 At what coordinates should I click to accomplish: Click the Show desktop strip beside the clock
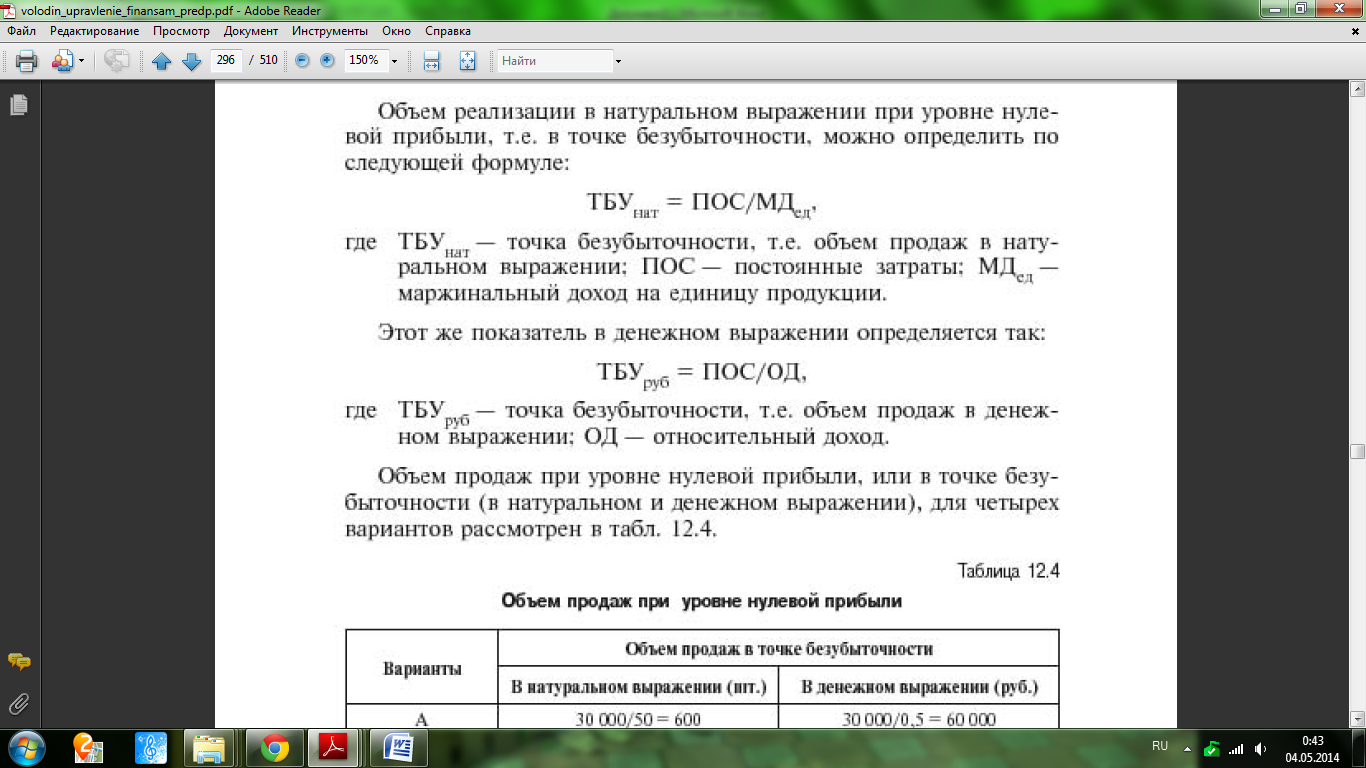pos(1359,748)
